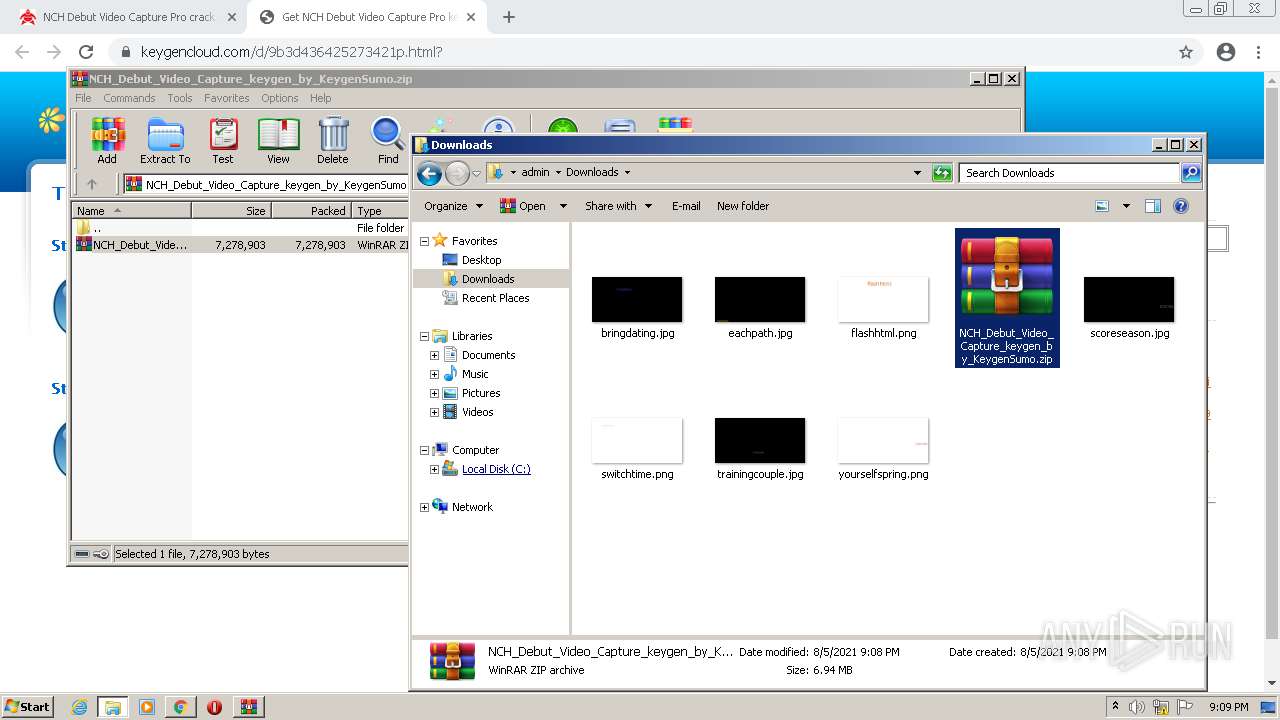1280x720 pixels.
Task: Open the WinRAR Tools menu
Action: pos(180,98)
